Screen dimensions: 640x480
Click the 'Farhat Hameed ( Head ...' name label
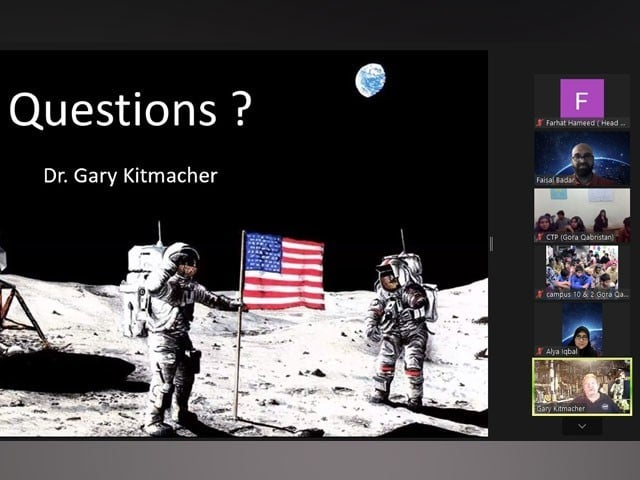tap(587, 123)
